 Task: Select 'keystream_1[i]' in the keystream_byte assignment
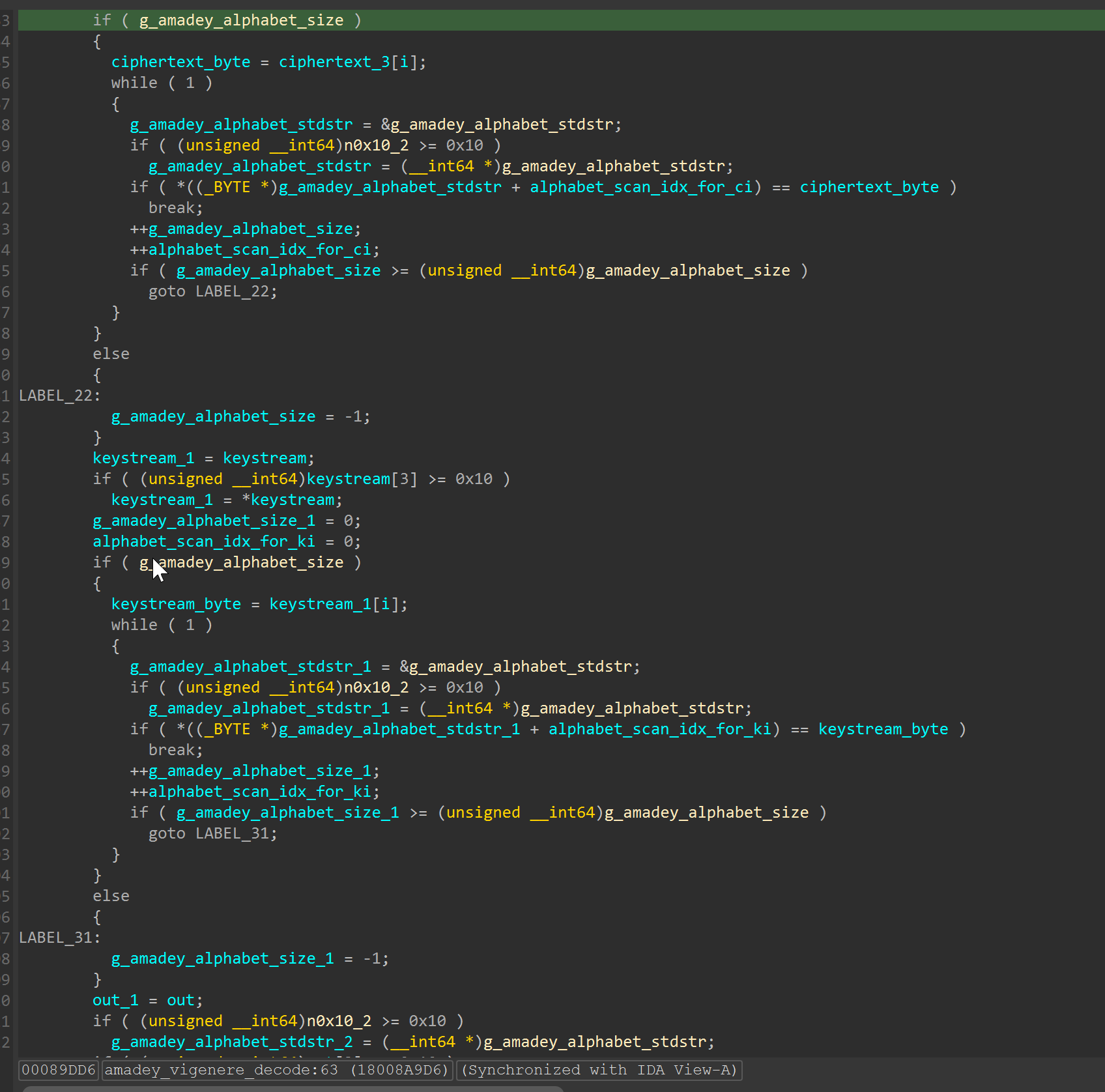(x=334, y=604)
